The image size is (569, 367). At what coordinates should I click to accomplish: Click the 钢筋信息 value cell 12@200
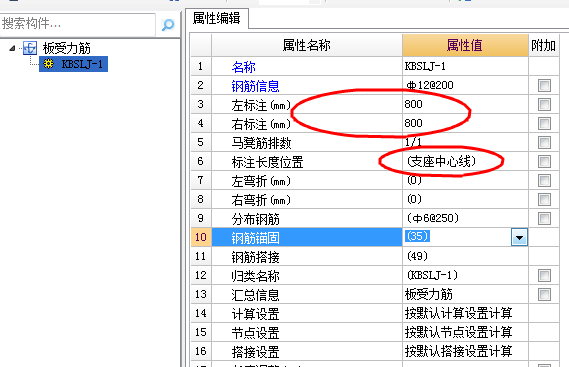click(465, 85)
